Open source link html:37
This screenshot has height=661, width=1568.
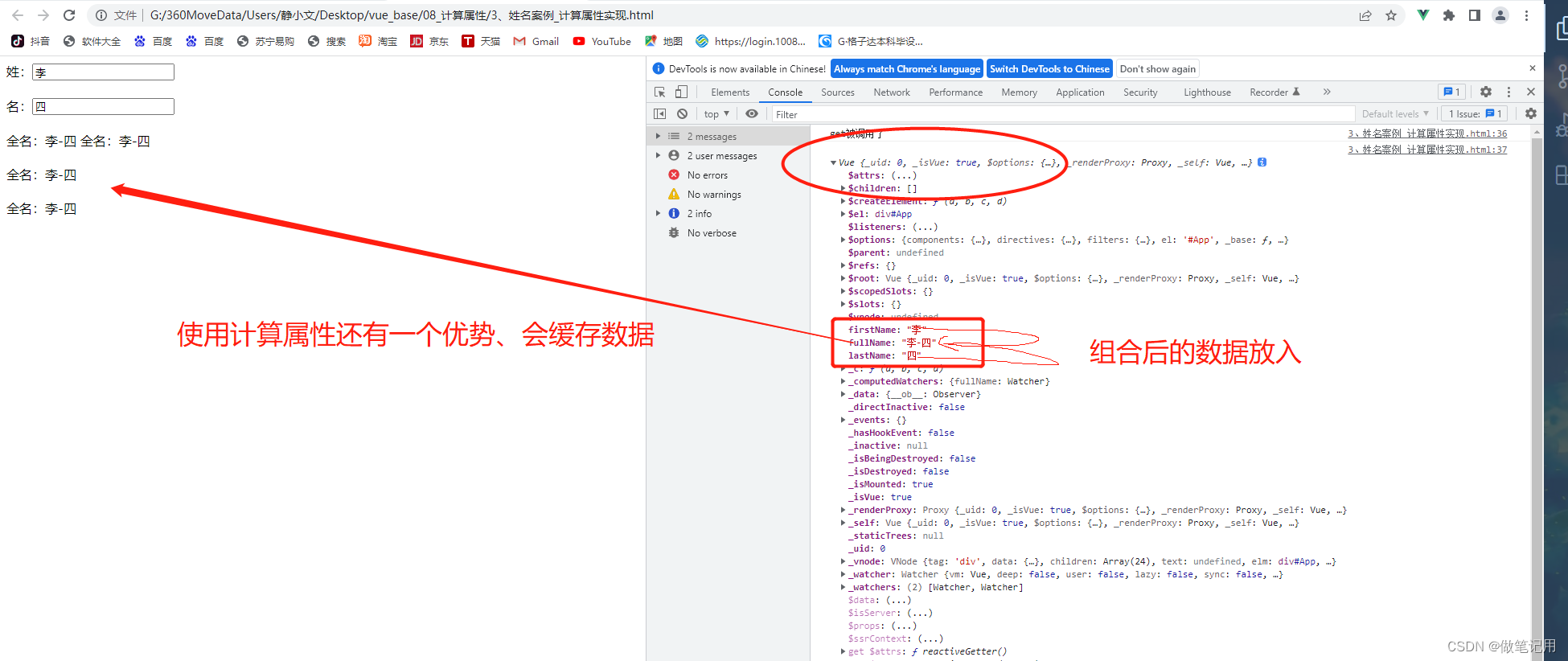(1427, 150)
